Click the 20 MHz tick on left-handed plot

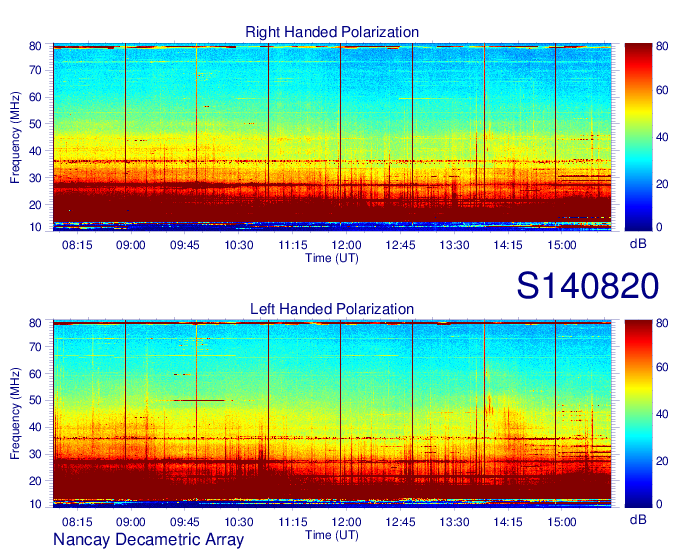point(35,481)
